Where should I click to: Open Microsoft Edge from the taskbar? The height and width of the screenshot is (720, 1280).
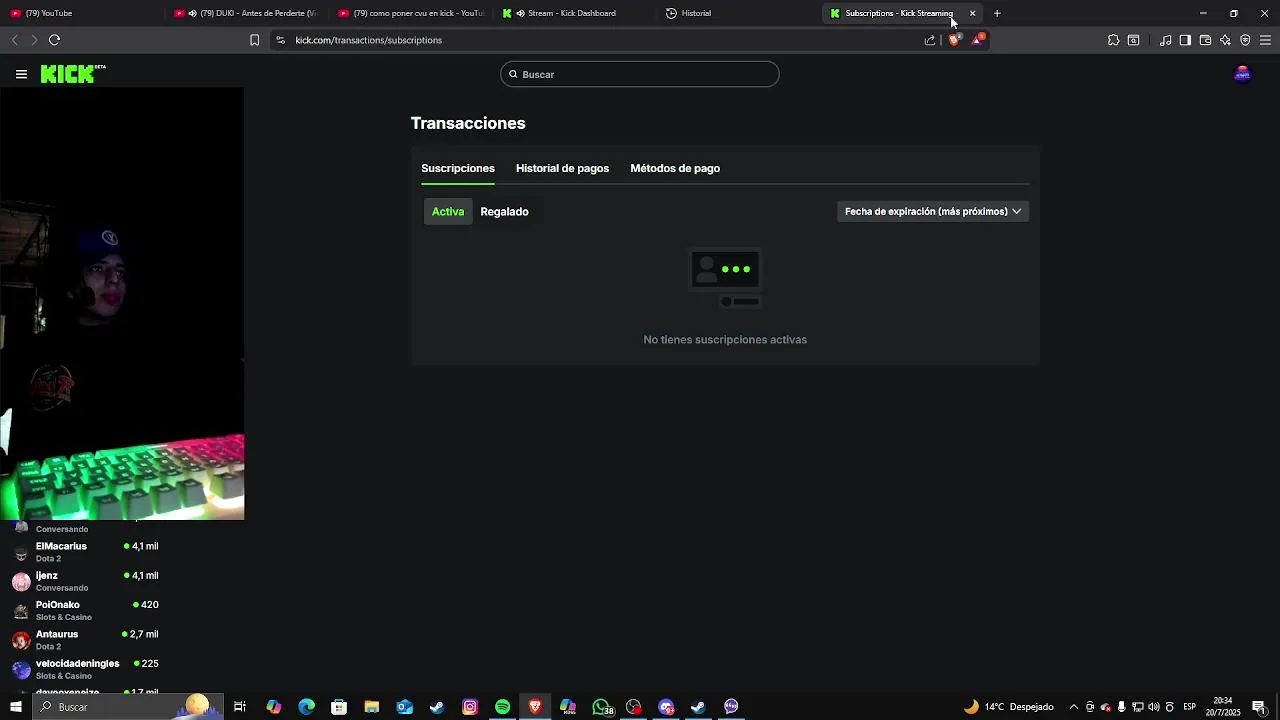(306, 707)
